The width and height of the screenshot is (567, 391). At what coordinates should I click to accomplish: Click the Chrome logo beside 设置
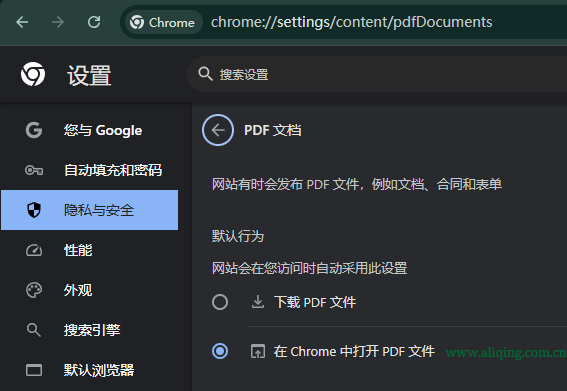(x=33, y=74)
